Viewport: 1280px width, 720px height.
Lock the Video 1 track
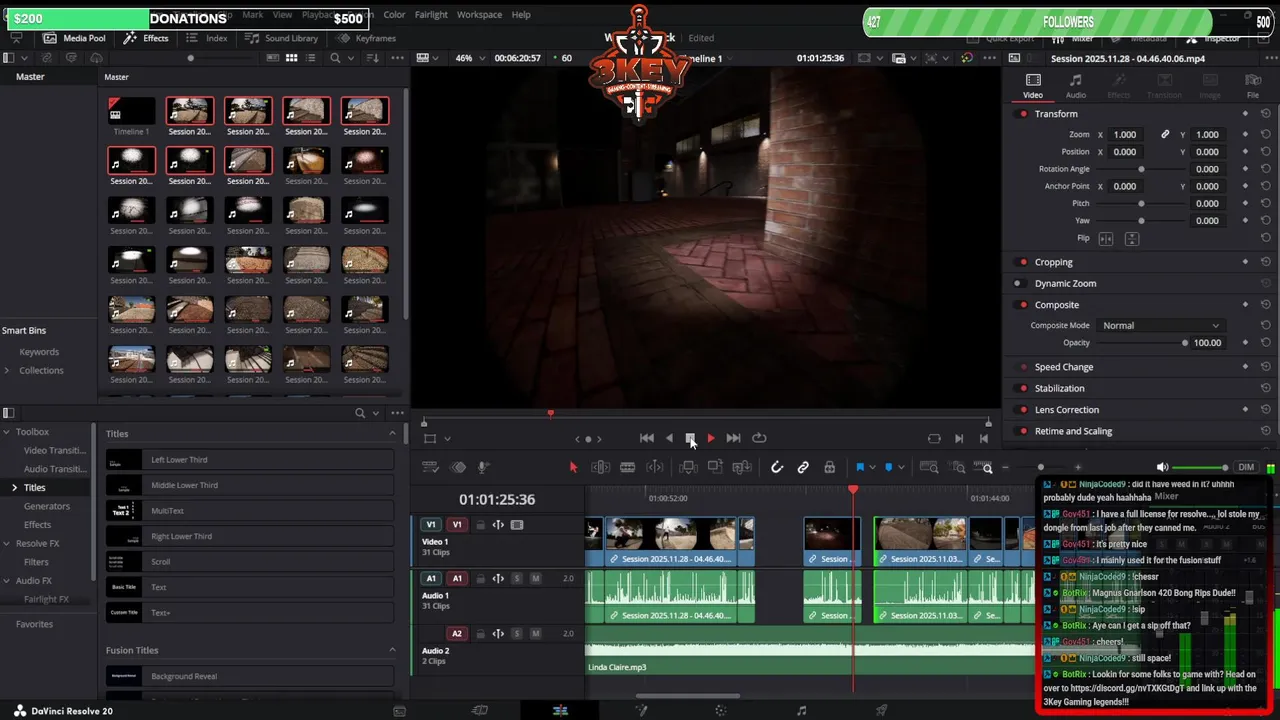pos(480,525)
